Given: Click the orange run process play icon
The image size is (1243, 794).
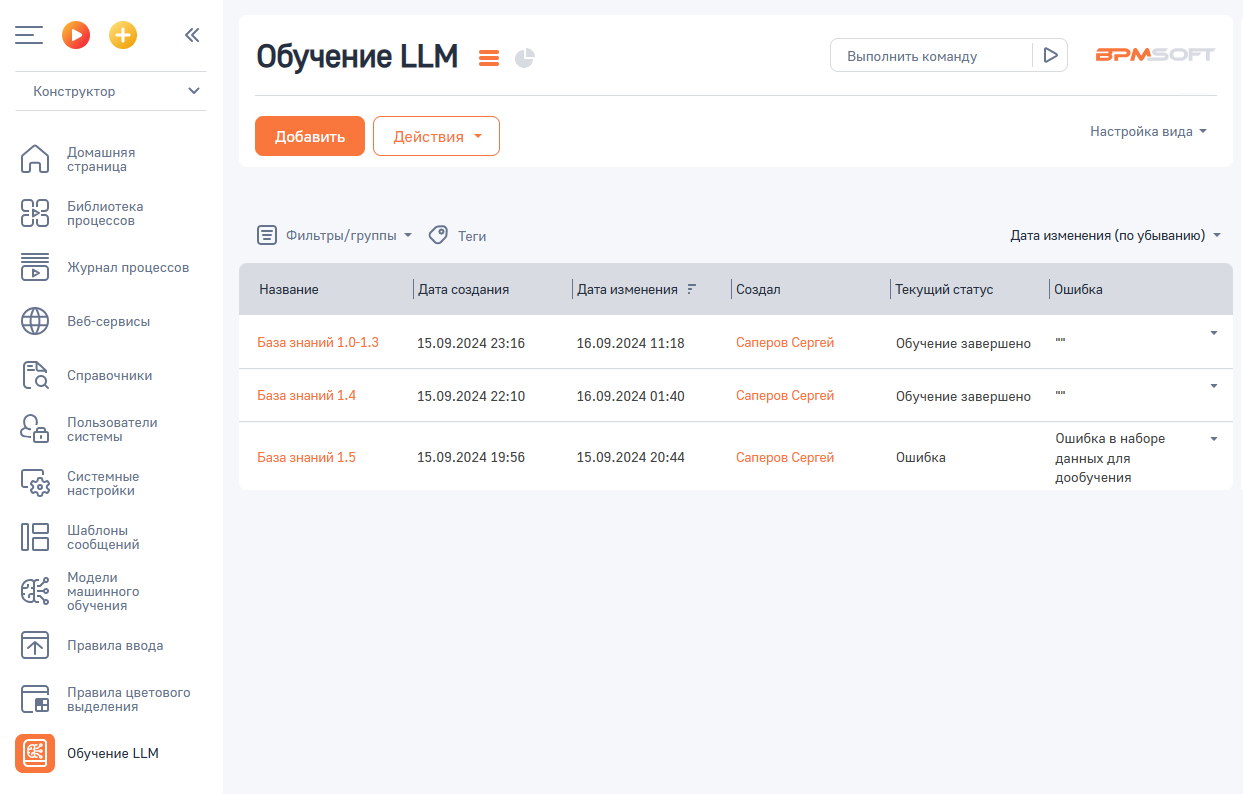Looking at the screenshot, I should [76, 35].
